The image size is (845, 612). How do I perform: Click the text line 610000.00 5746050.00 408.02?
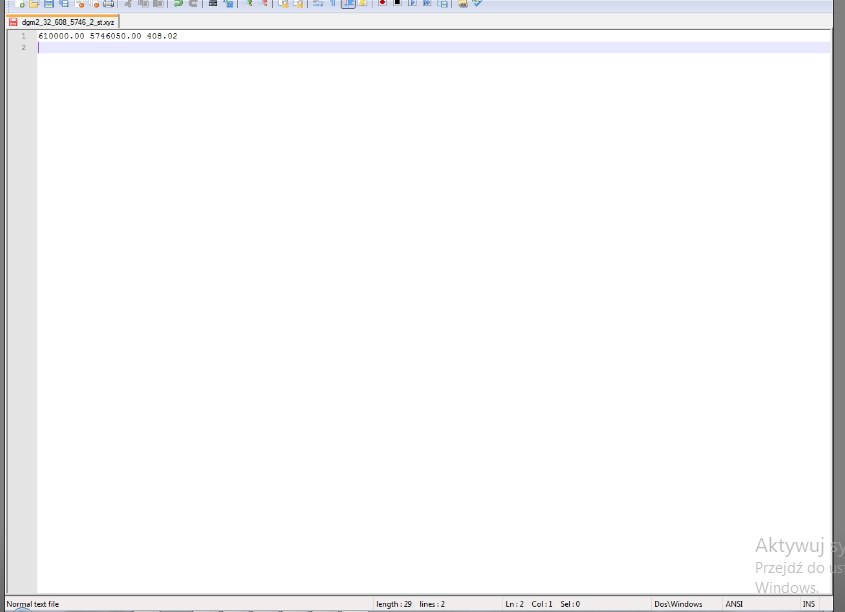[107, 36]
